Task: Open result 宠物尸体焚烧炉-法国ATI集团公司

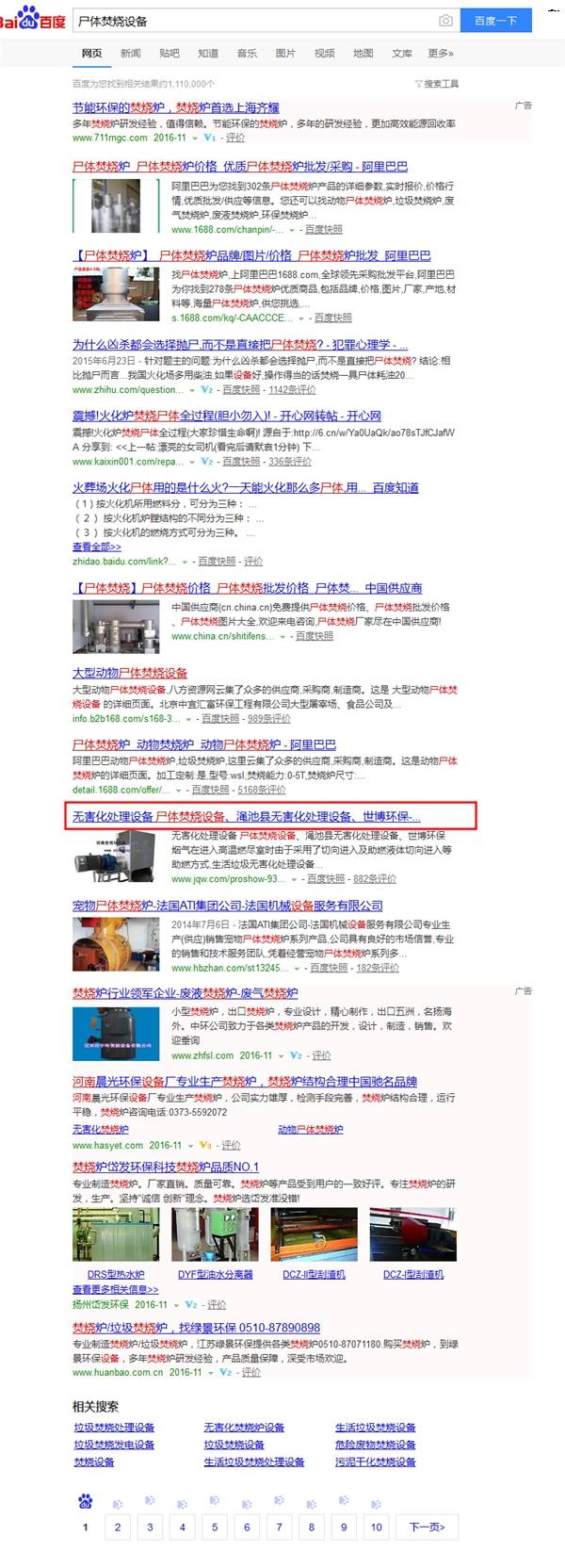Action: click(228, 906)
